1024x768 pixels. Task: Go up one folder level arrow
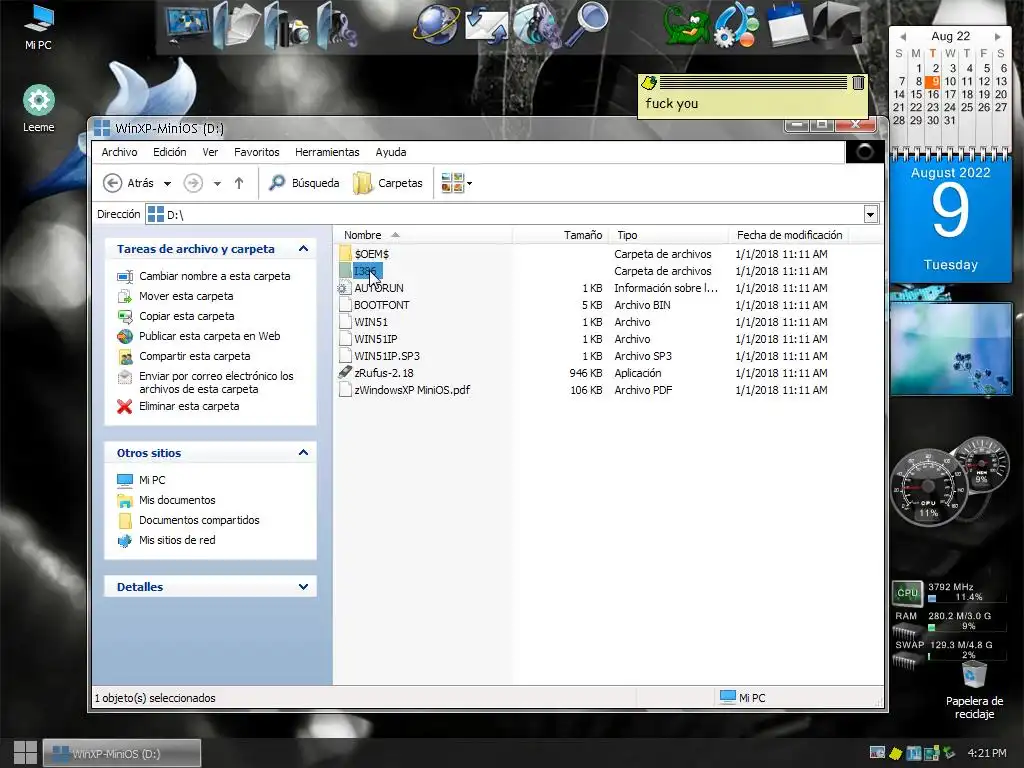tap(239, 184)
